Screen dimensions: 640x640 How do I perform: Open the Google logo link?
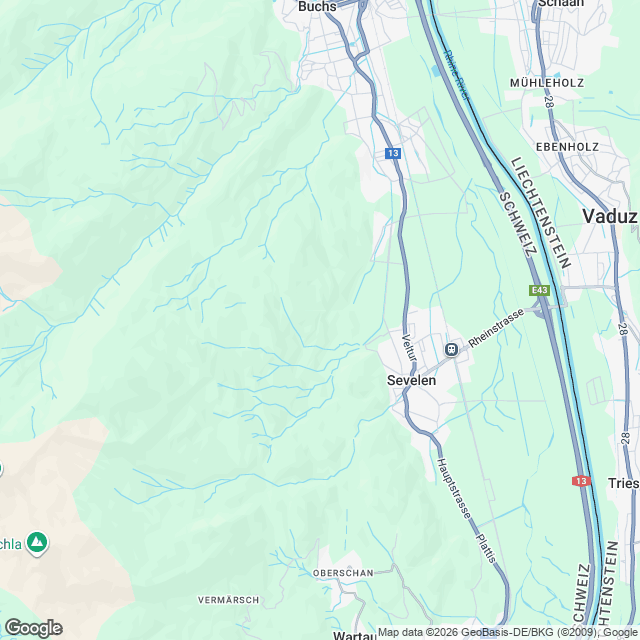tap(33, 628)
